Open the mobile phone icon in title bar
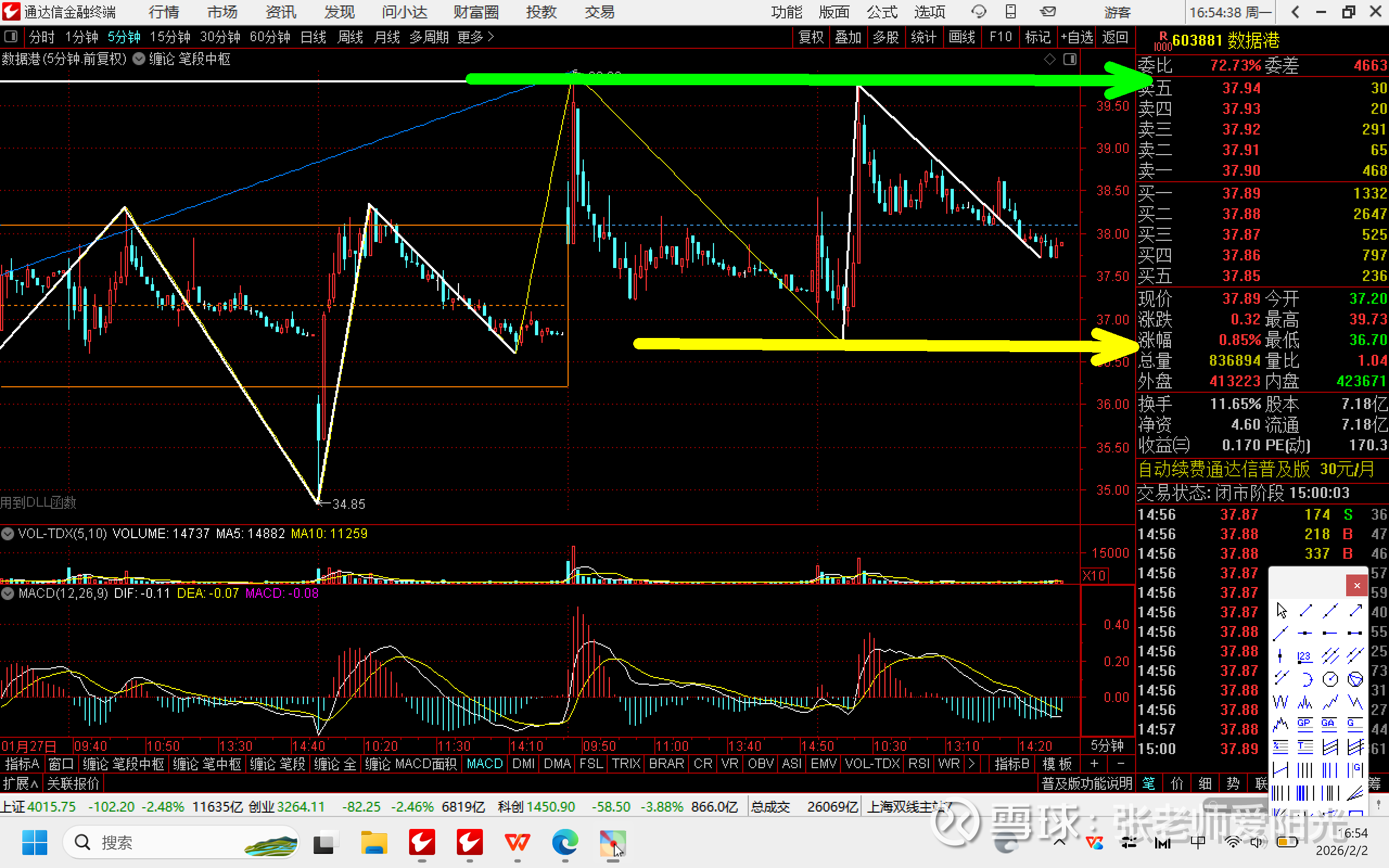 click(x=1011, y=11)
